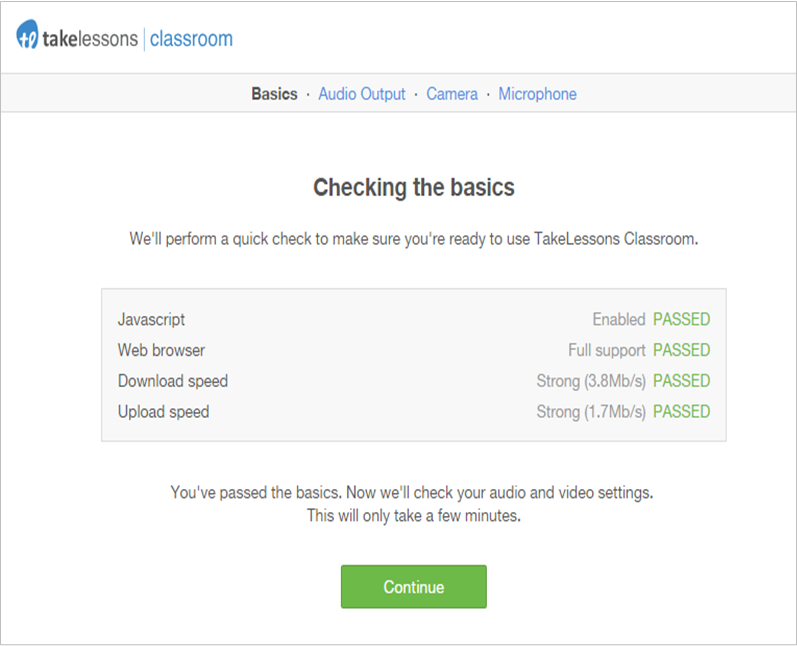Click the Upload speed row label

pyautogui.click(x=164, y=411)
